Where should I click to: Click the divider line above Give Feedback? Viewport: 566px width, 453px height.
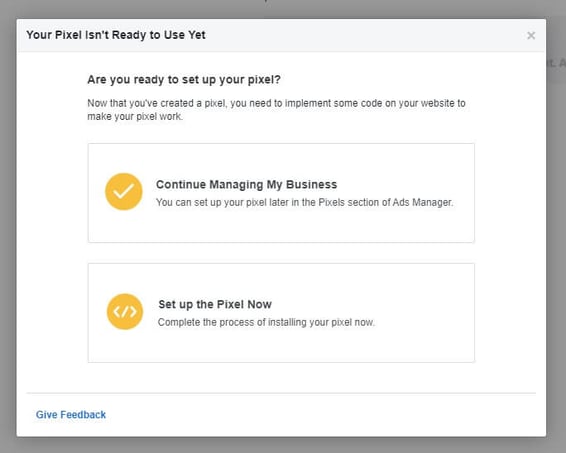(x=281, y=393)
